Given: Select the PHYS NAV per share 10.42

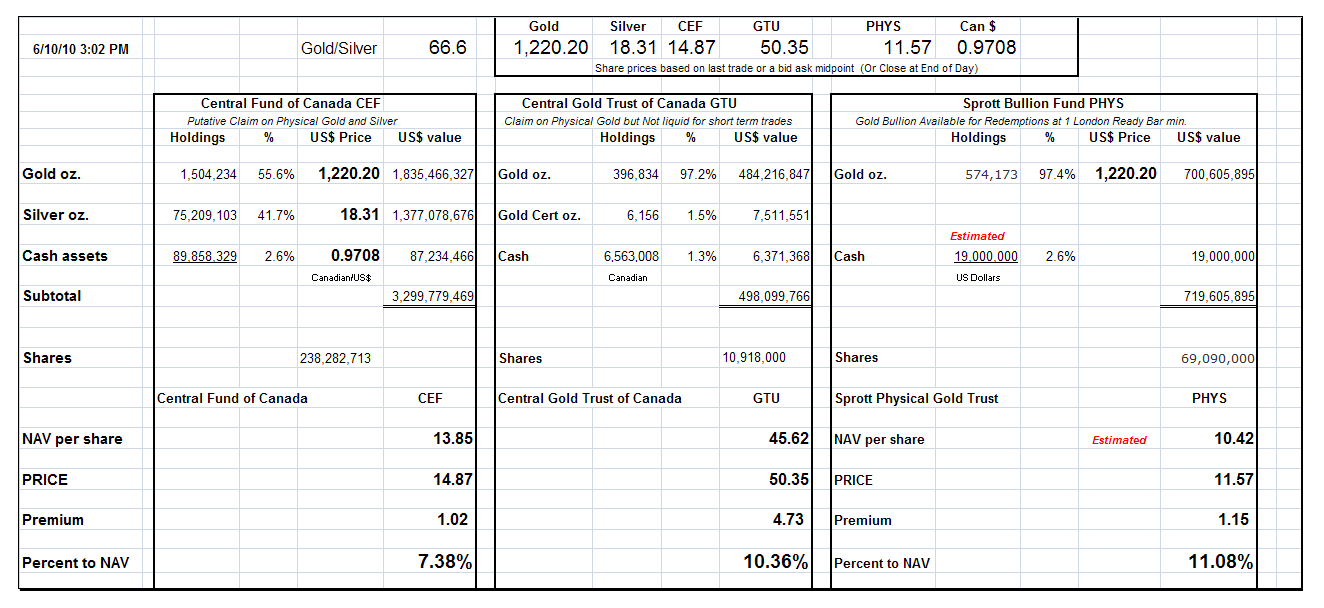Looking at the screenshot, I should (x=1234, y=438).
